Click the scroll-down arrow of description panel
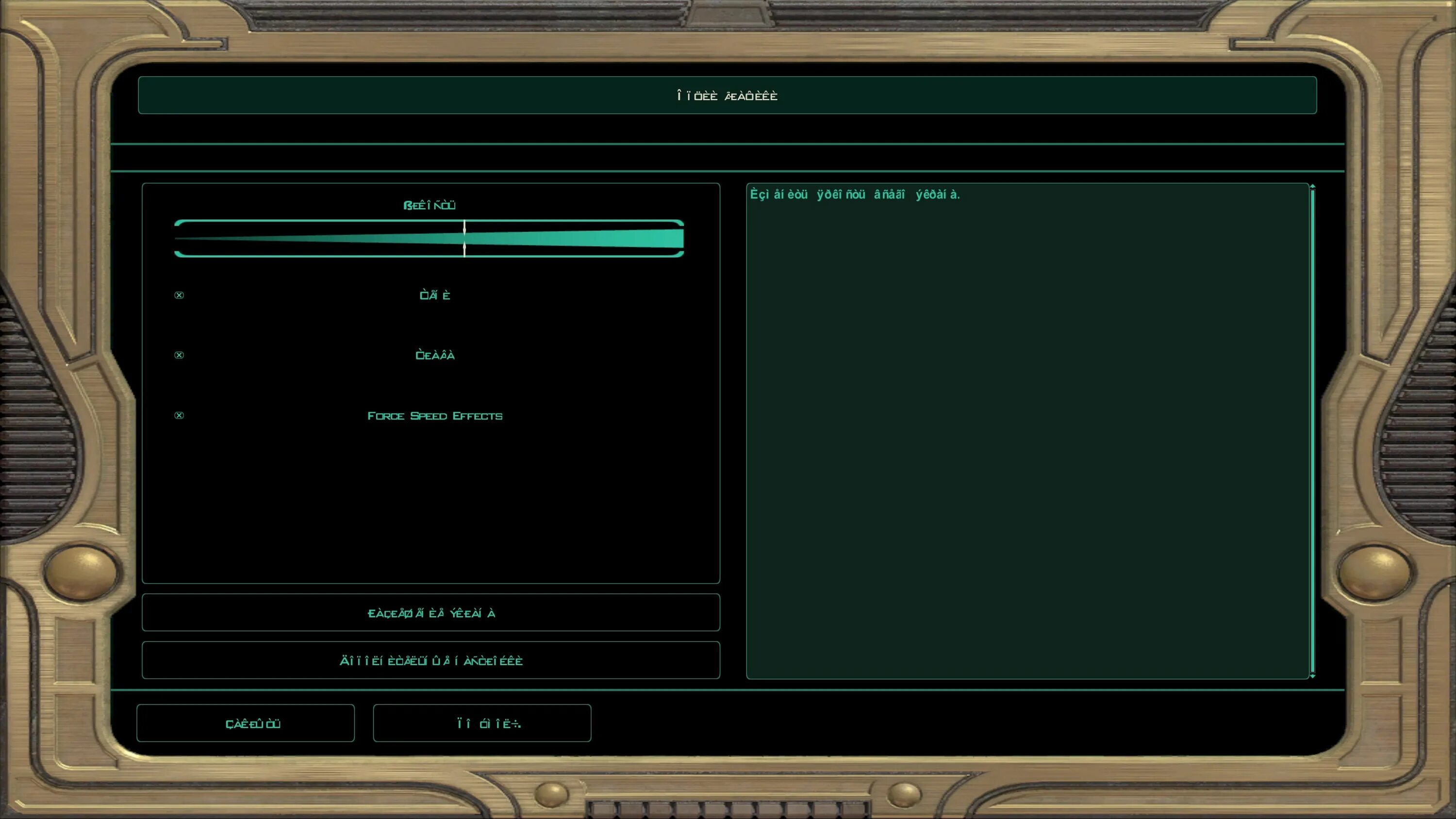 tap(1312, 675)
